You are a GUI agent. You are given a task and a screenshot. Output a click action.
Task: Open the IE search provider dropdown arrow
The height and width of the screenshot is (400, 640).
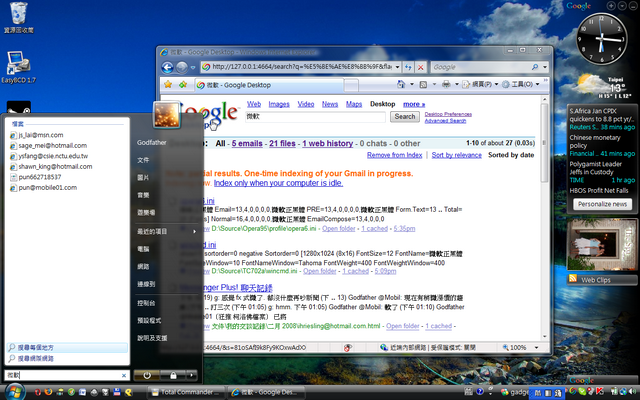(x=544, y=67)
